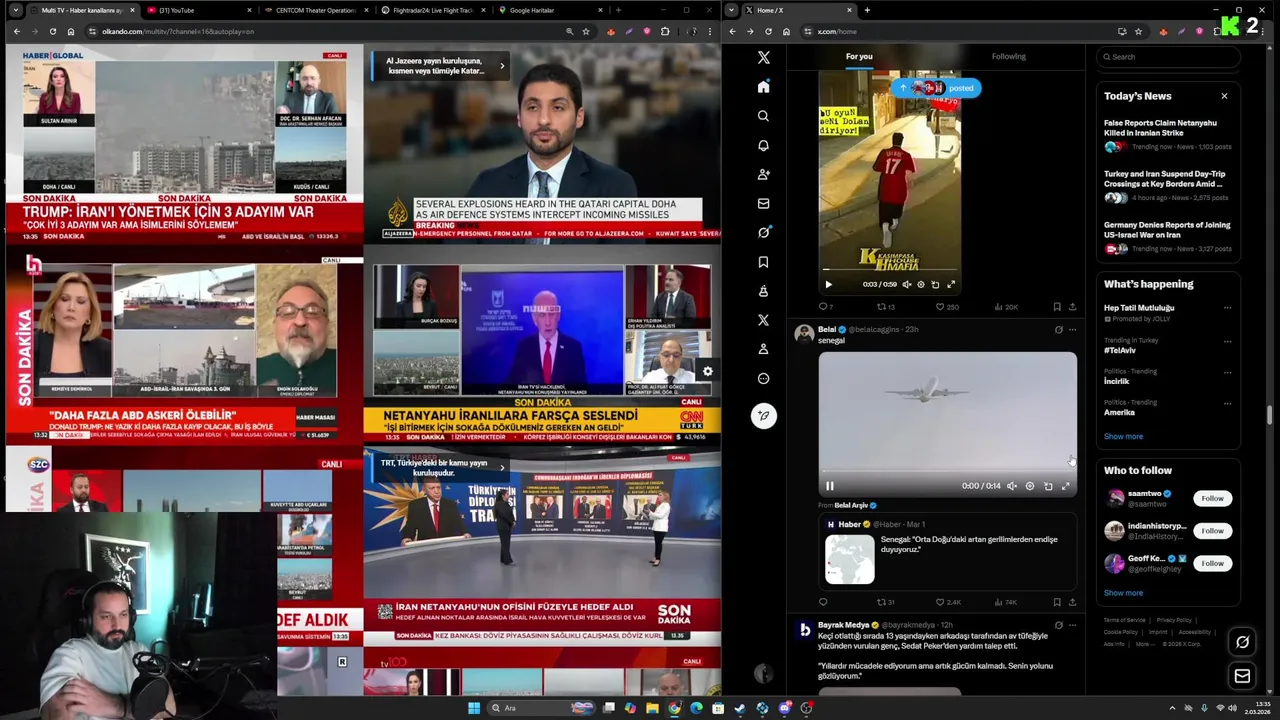This screenshot has width=1280, height=720.
Task: Follow indianhistorypics account
Action: pyautogui.click(x=1212, y=531)
